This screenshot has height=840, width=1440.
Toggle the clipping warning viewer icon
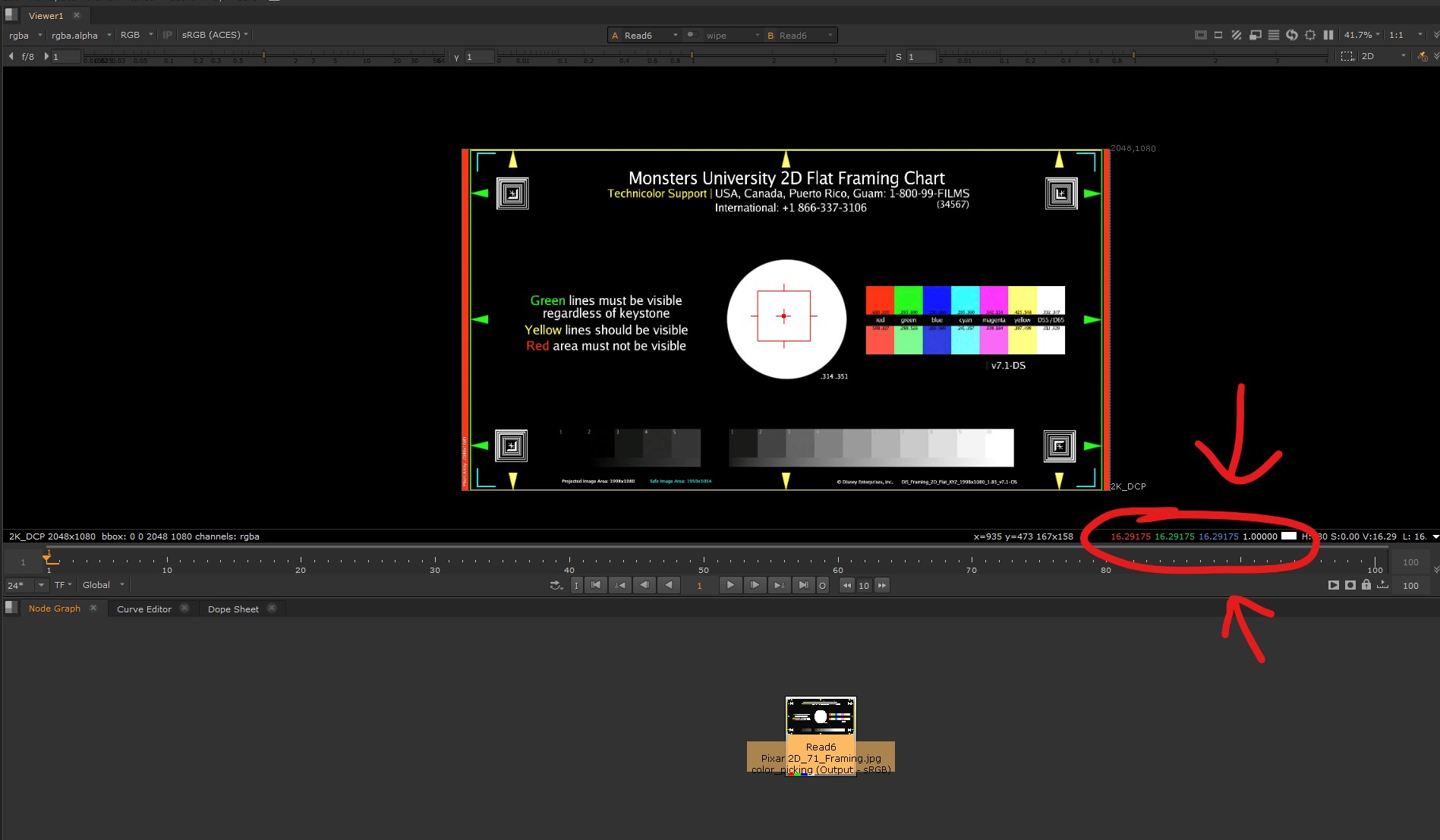coord(1200,35)
